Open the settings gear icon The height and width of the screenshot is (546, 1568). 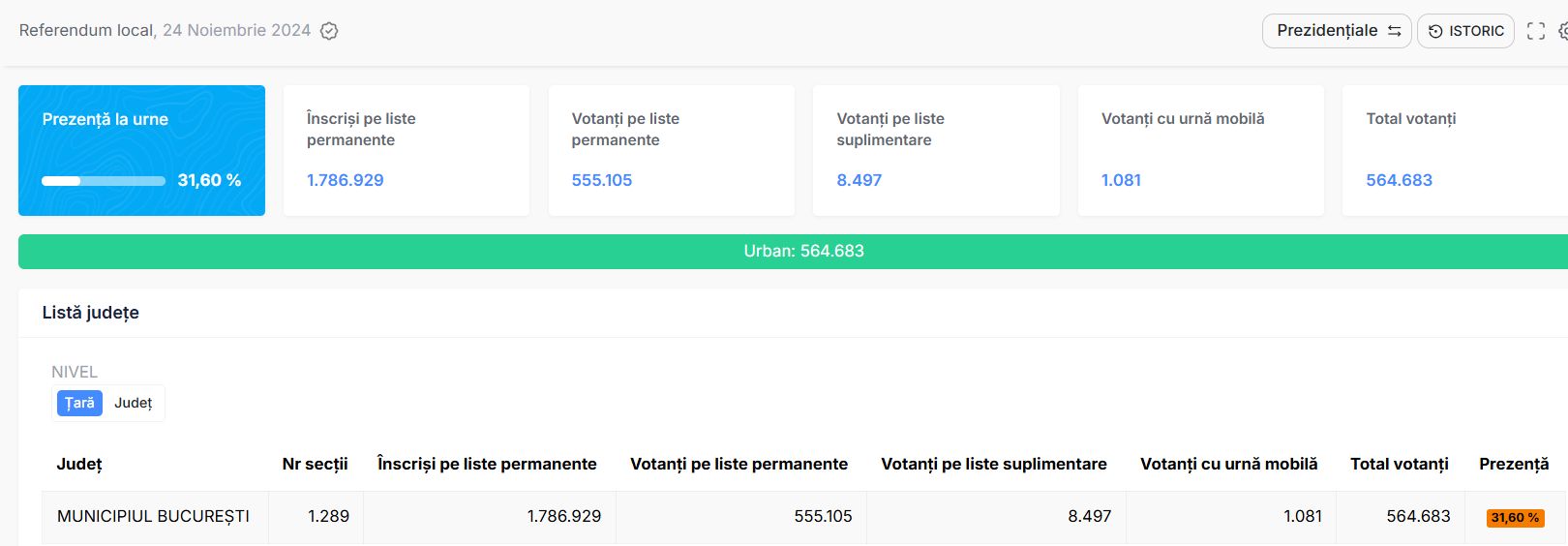coord(1562,31)
